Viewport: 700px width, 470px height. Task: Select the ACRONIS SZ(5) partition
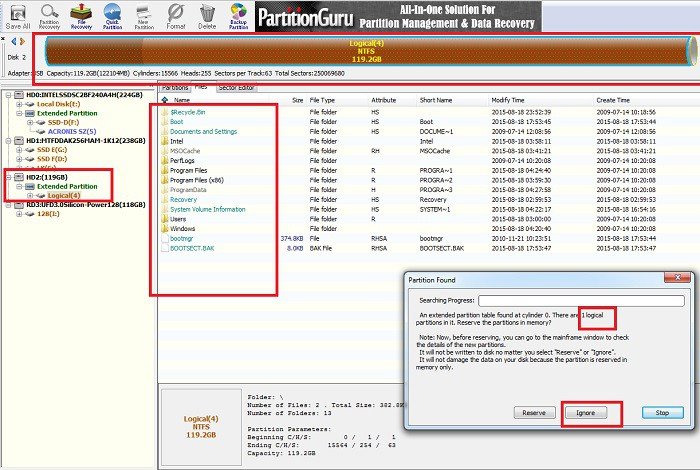(72, 131)
